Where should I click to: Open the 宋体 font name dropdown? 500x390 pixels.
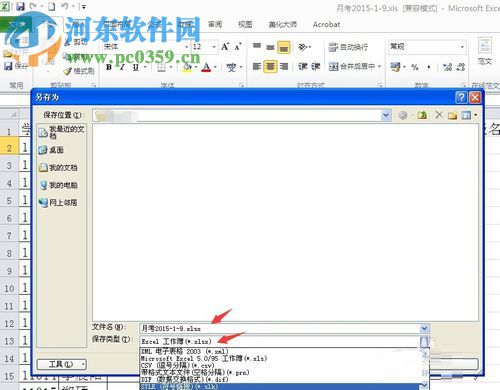point(187,47)
